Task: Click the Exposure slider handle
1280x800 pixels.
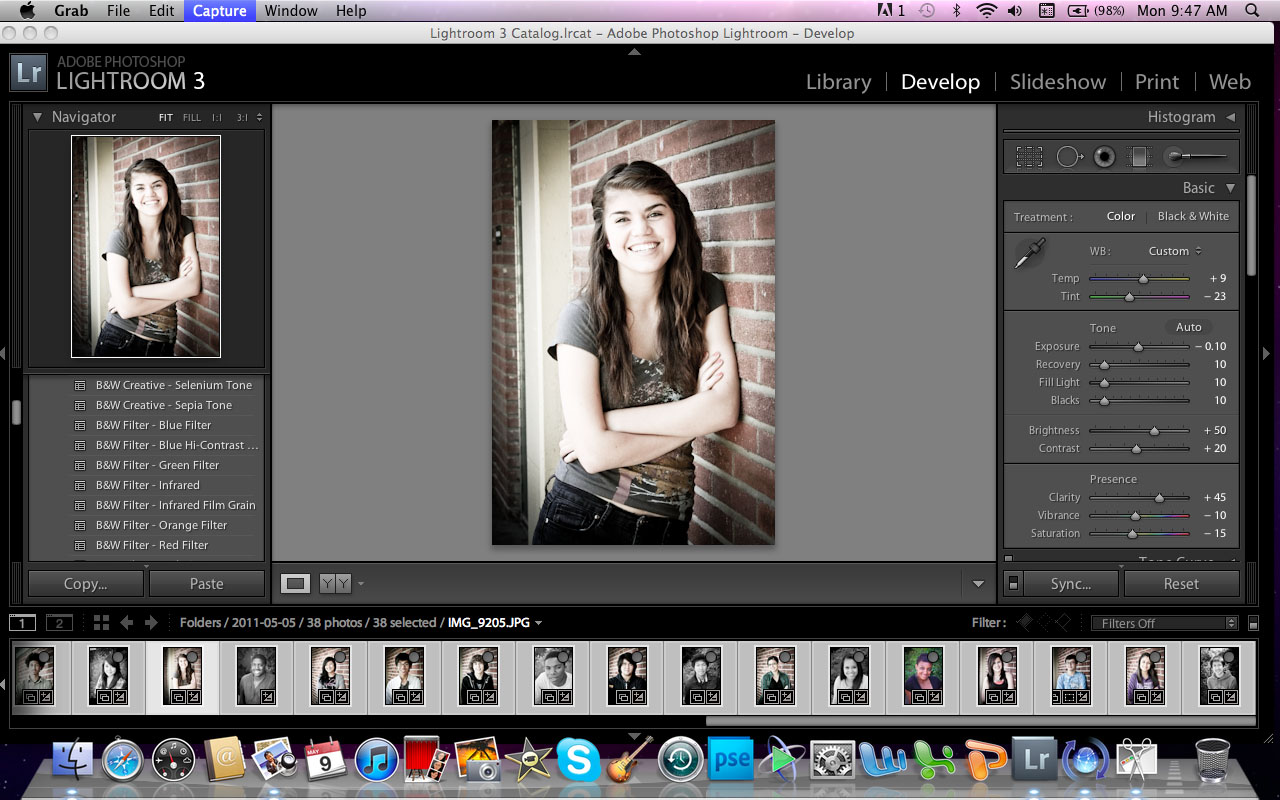Action: coord(1138,347)
